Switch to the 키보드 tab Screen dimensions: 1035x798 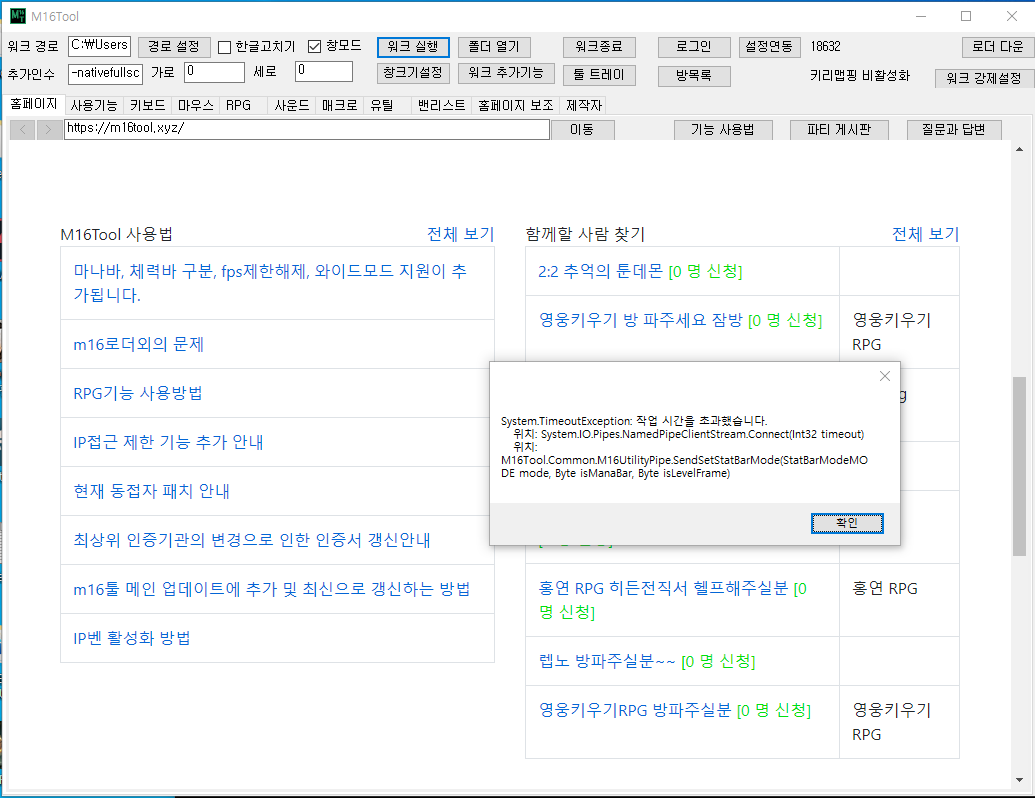pyautogui.click(x=148, y=105)
